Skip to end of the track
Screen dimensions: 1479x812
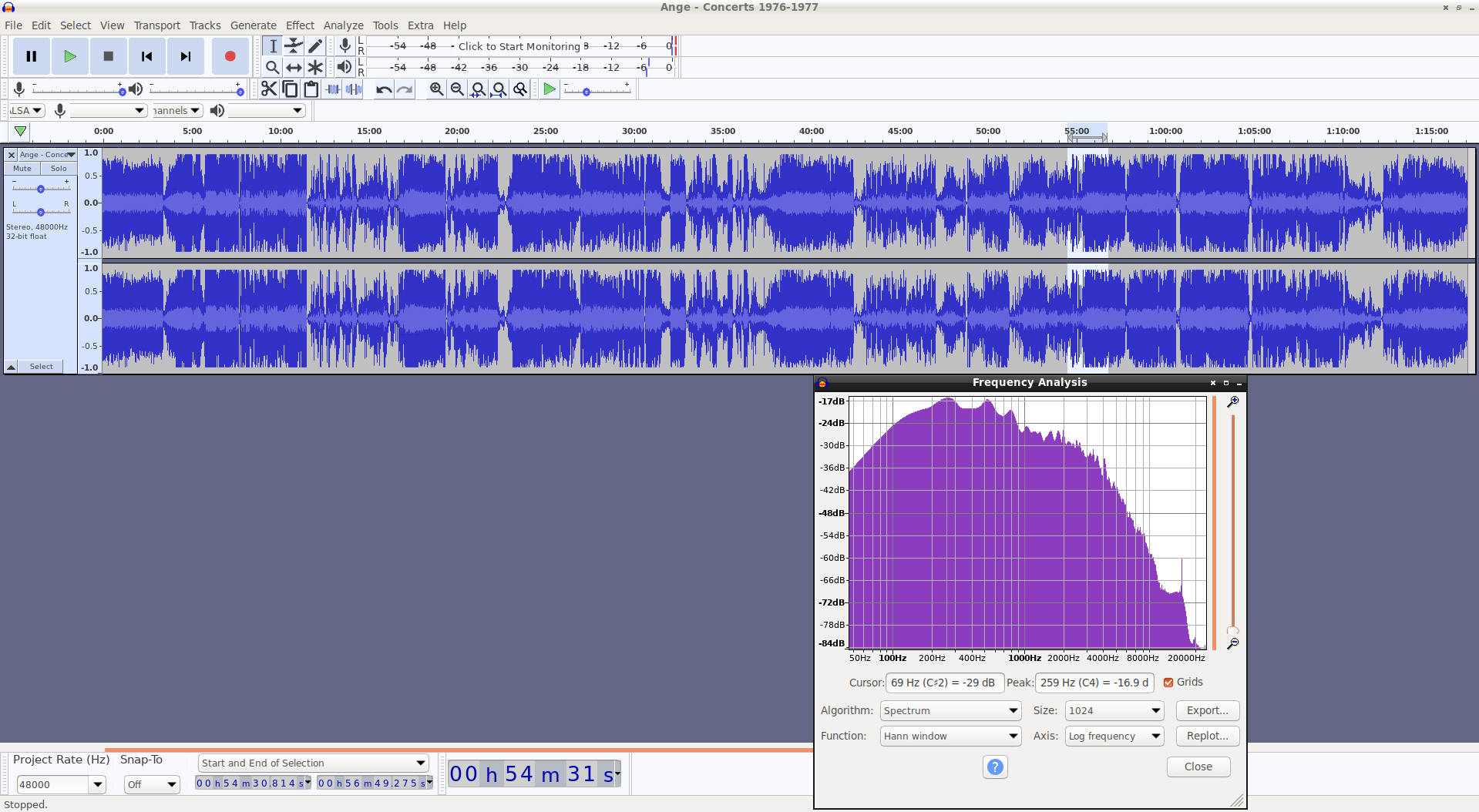click(186, 56)
